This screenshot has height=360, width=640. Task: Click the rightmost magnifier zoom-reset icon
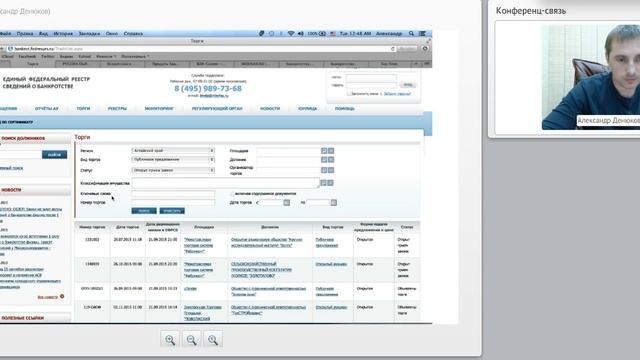pos(213,340)
